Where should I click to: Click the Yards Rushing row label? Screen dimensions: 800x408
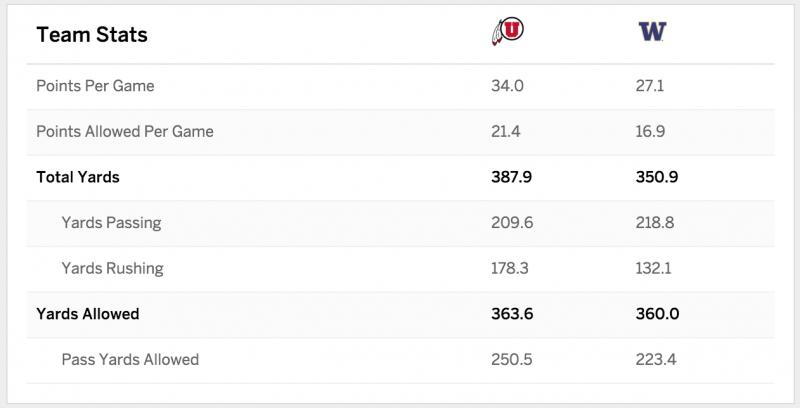coord(113,268)
